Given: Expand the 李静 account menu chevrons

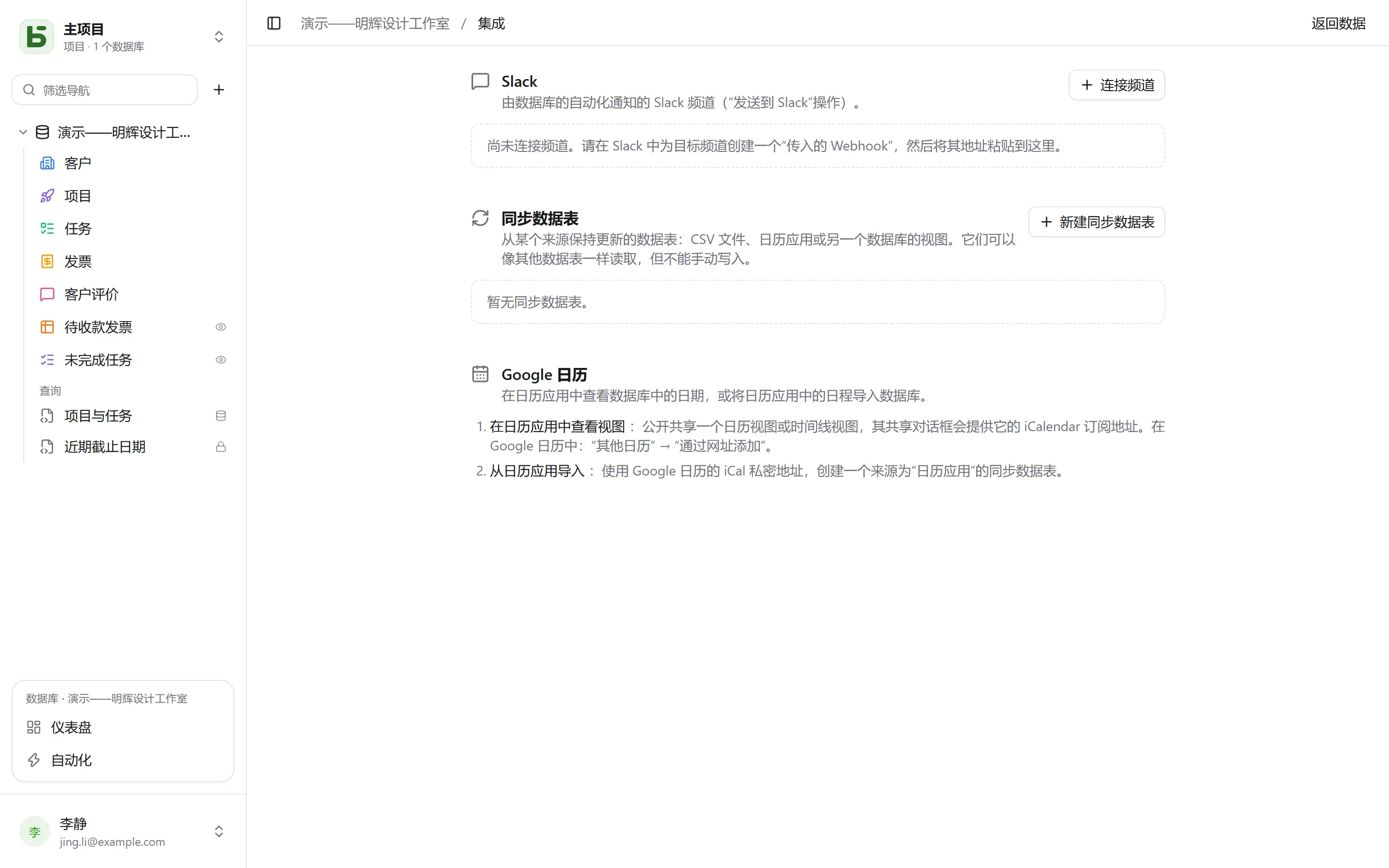Looking at the screenshot, I should coord(218,831).
